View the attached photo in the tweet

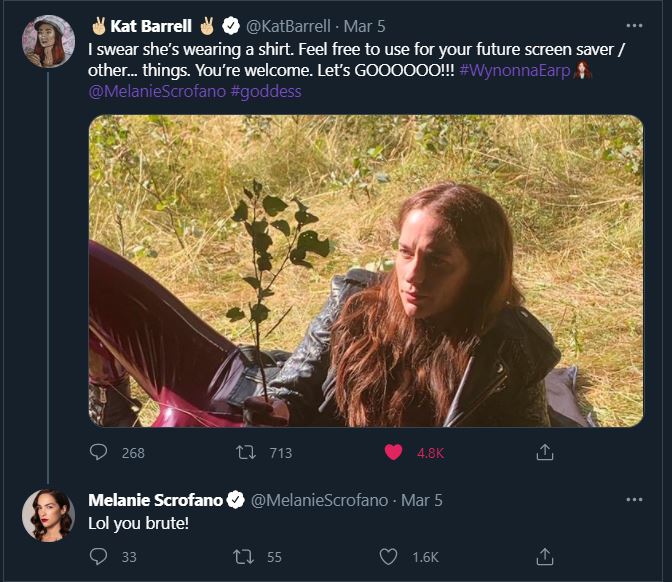point(365,270)
